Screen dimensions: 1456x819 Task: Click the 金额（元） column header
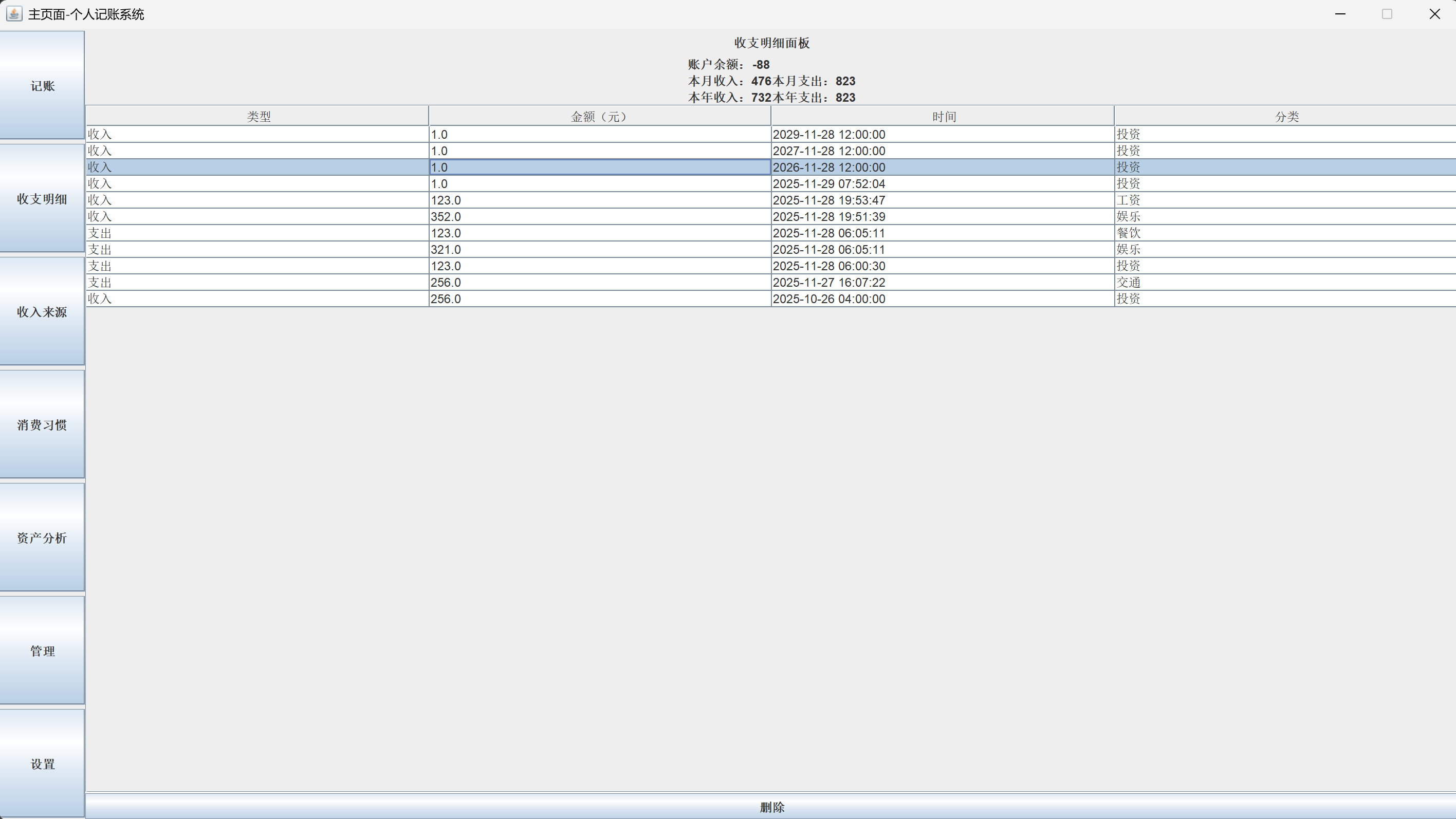click(x=599, y=117)
